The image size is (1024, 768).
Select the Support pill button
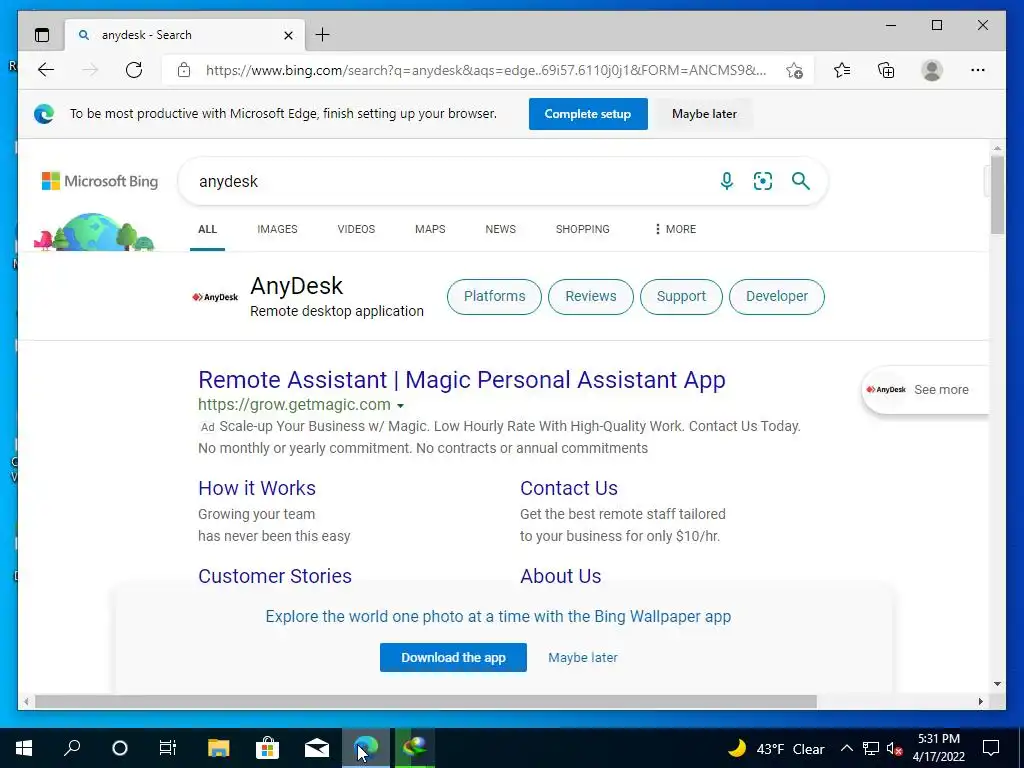681,296
